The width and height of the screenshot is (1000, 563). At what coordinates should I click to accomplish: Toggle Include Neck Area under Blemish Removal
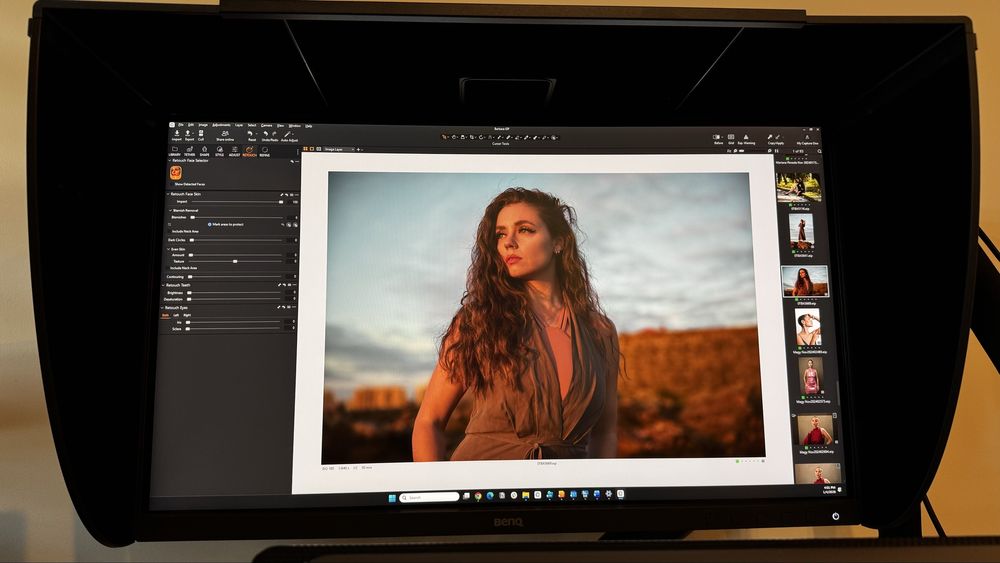click(170, 231)
